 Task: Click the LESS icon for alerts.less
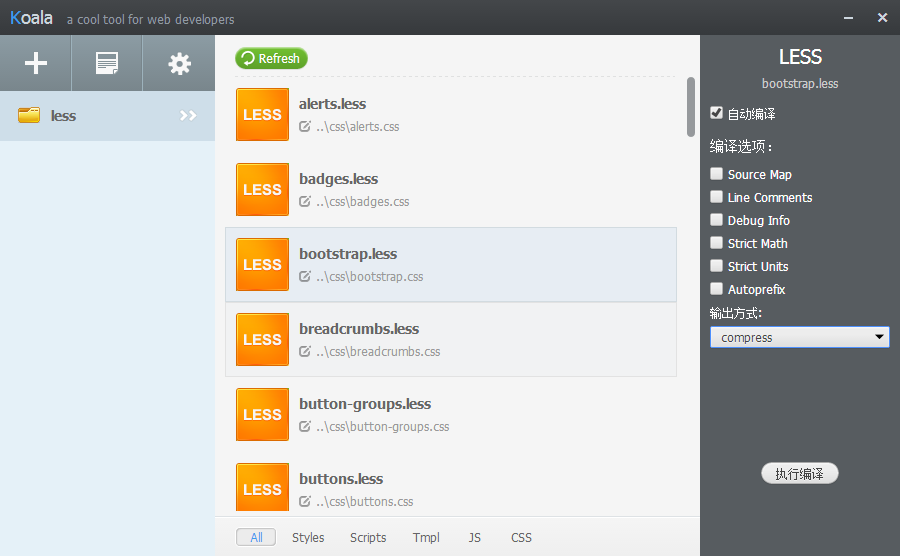262,114
